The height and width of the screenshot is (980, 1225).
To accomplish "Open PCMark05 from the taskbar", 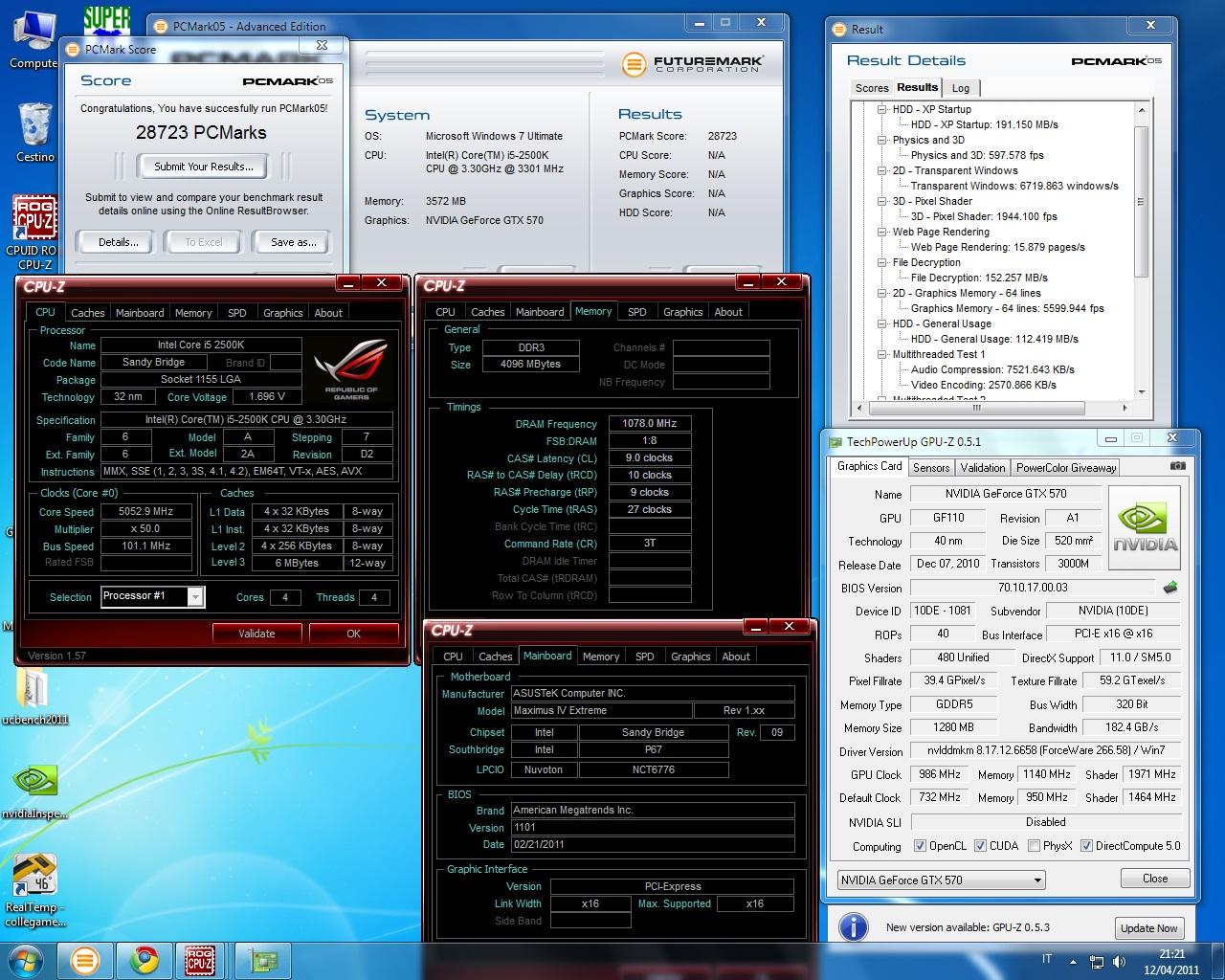I will click(x=85, y=960).
